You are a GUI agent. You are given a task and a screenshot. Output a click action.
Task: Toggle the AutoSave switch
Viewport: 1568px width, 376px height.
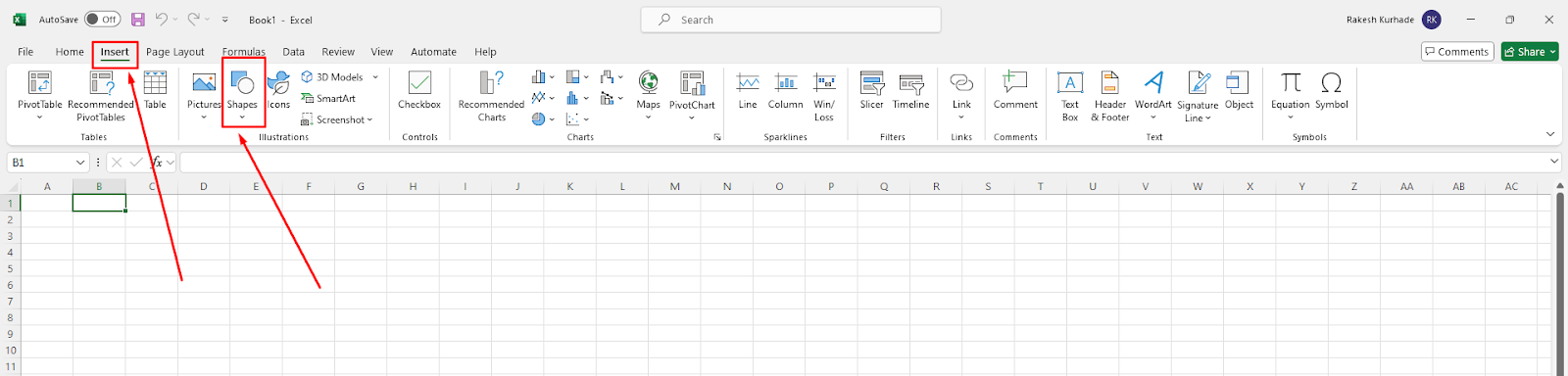[x=102, y=20]
